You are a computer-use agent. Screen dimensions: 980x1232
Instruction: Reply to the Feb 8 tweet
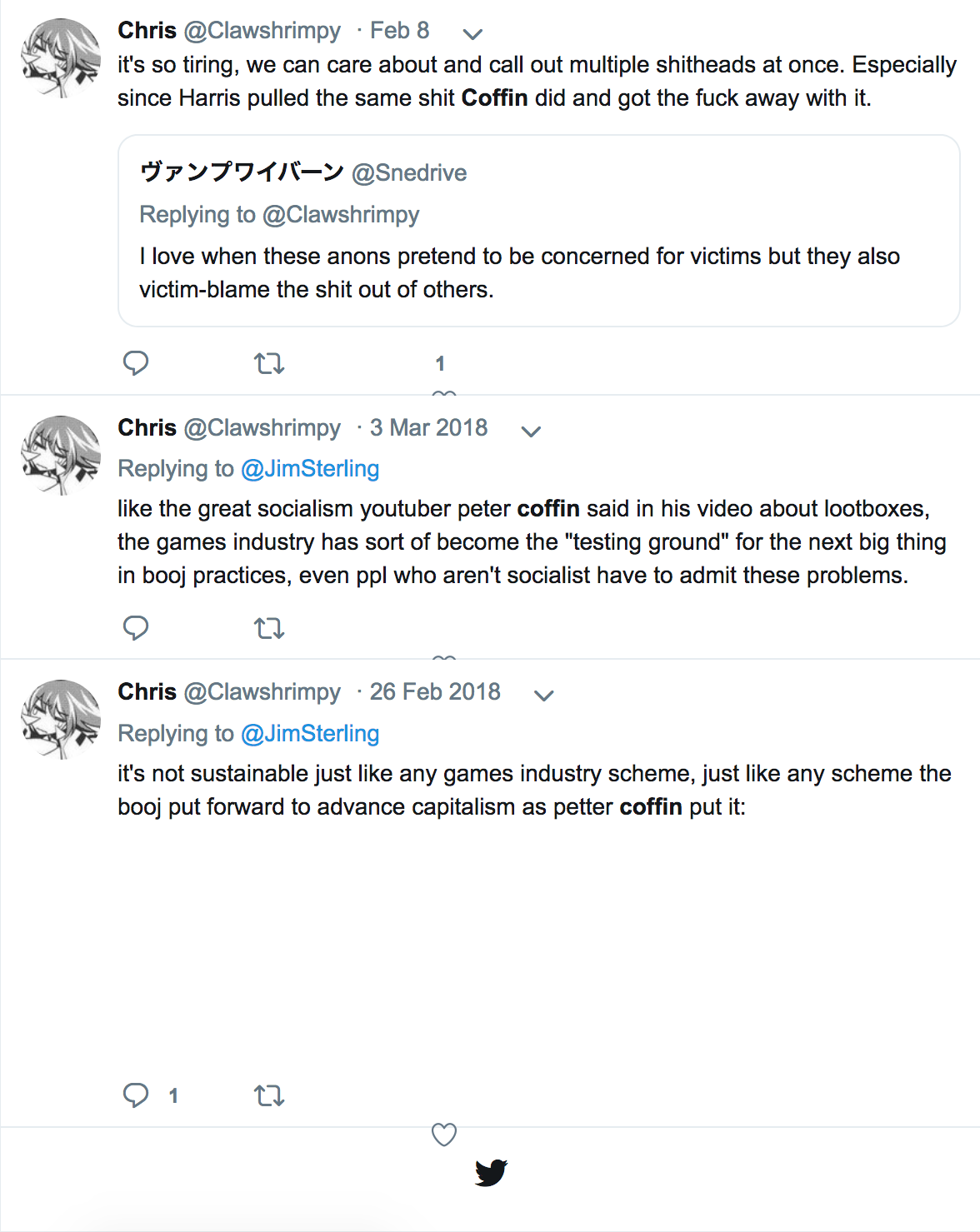pyautogui.click(x=136, y=363)
